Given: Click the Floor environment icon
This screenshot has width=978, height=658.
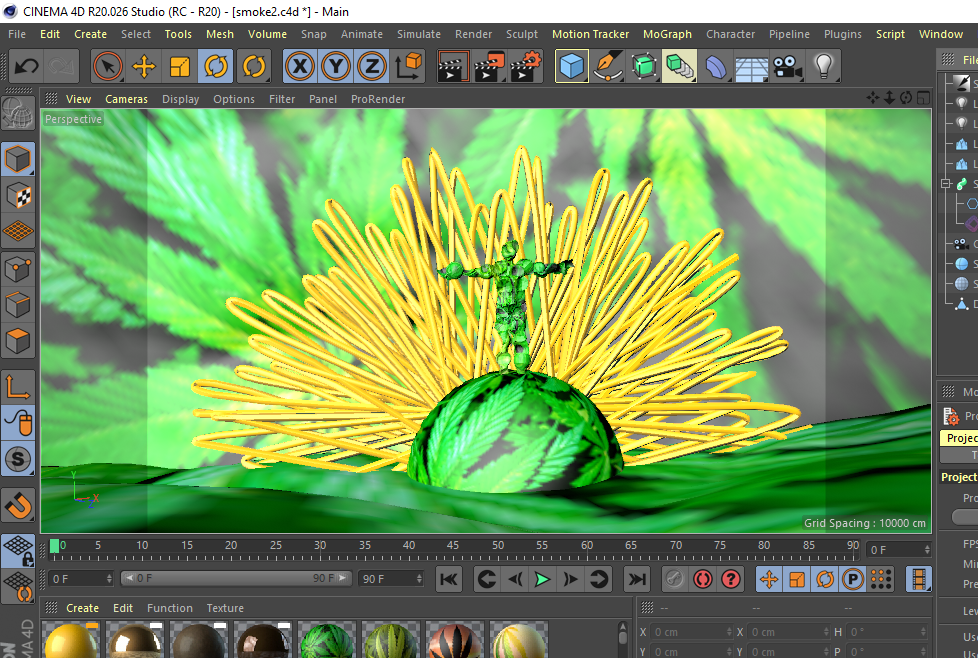Looking at the screenshot, I should [x=752, y=67].
